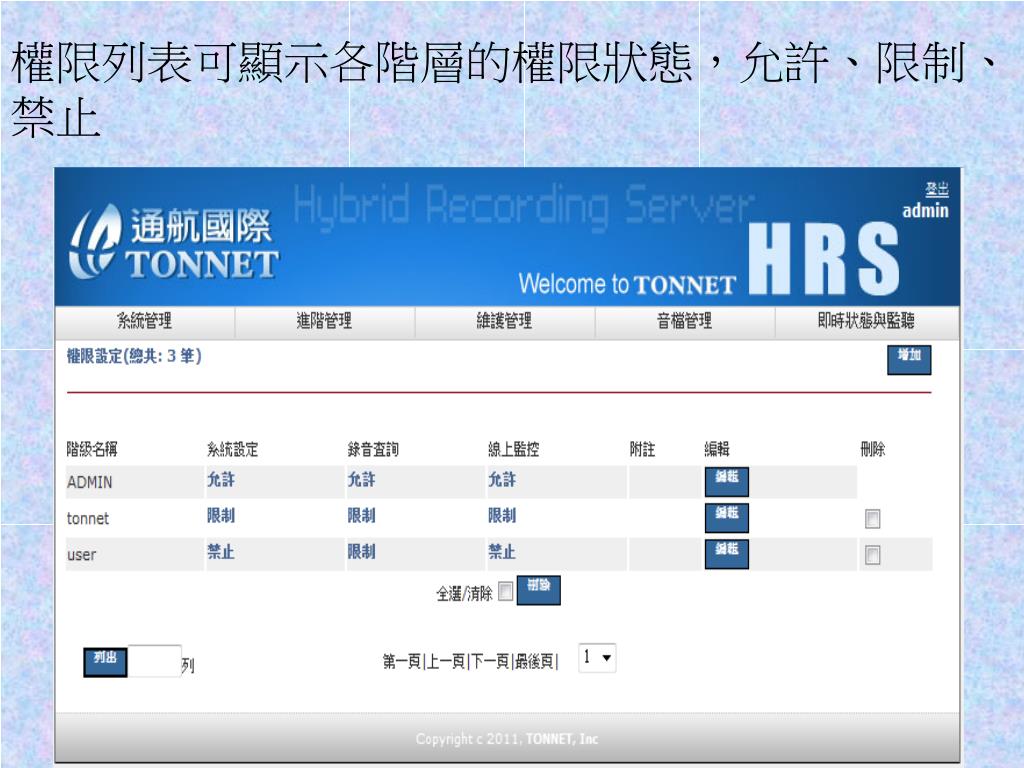
Task: Open the page number dropdown
Action: pos(597,658)
